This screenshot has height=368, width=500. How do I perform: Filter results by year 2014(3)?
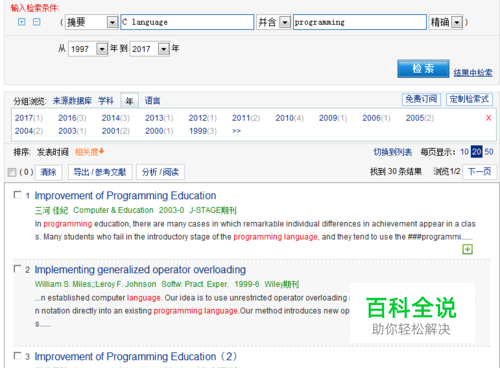click(116, 118)
